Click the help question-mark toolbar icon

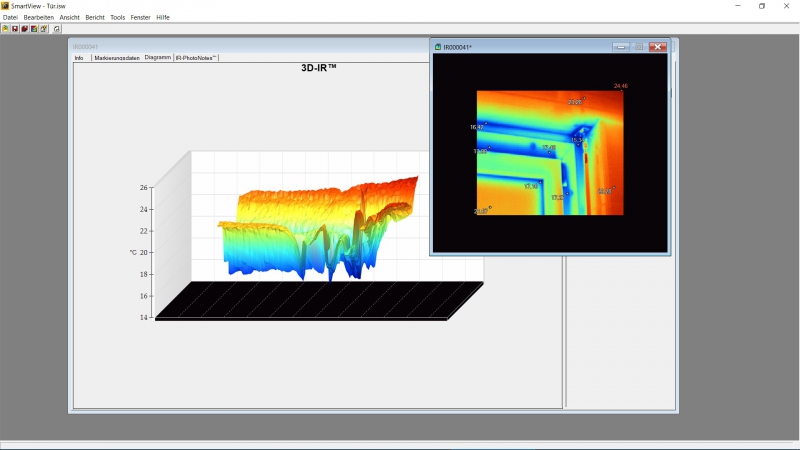[43, 29]
